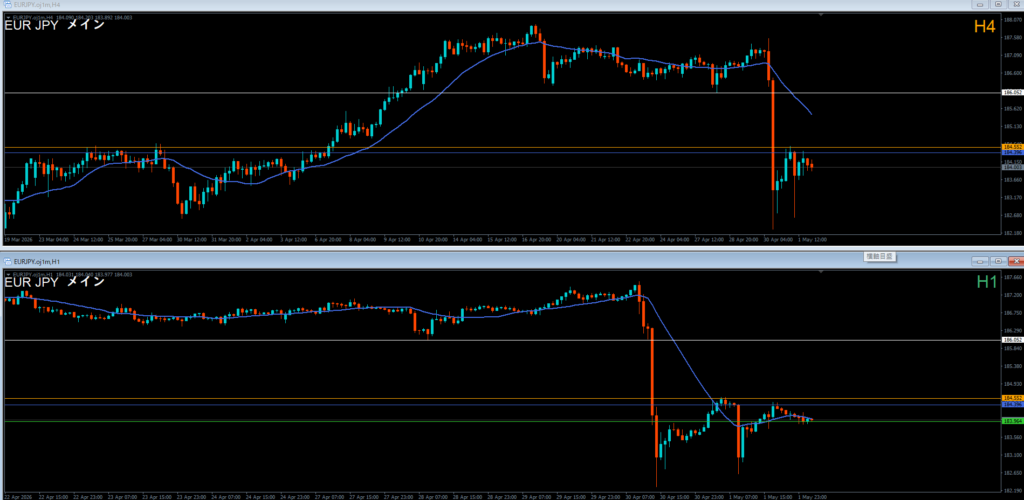Close the H4 chart window
The height and width of the screenshot is (500, 1024).
click(x=1016, y=4)
